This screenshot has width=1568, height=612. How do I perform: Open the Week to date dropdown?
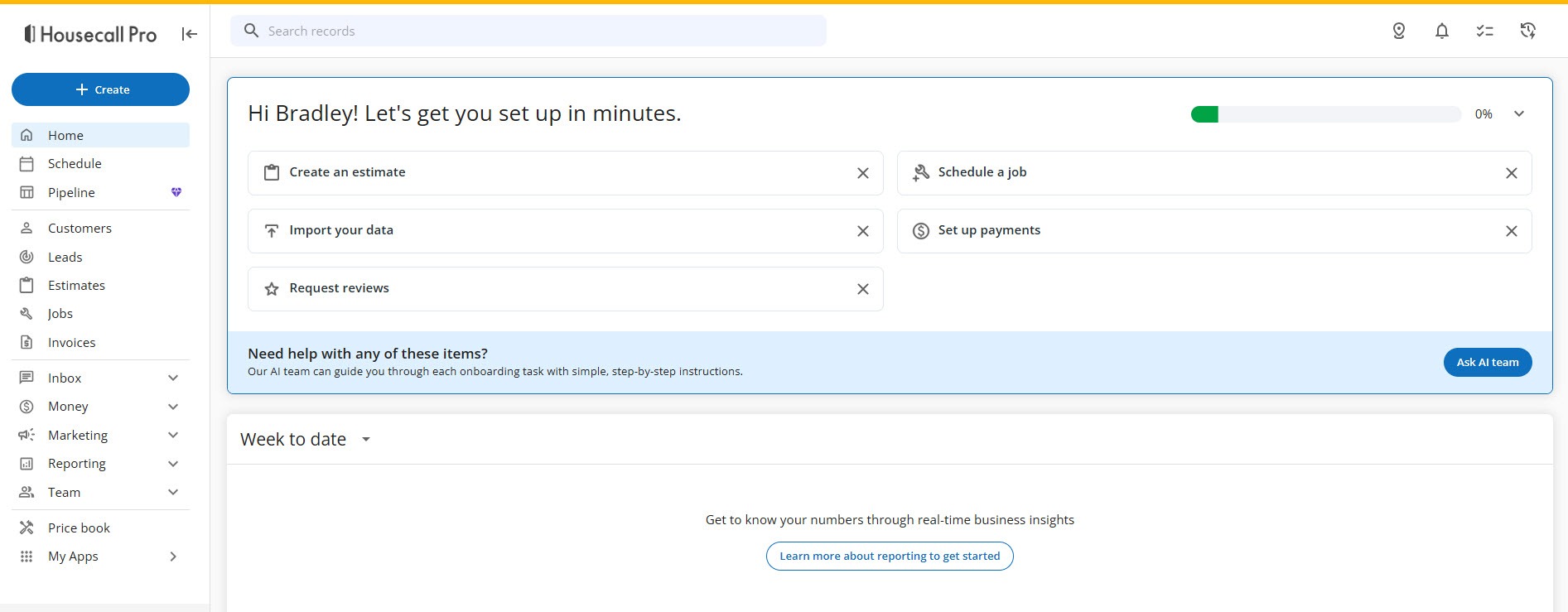305,439
